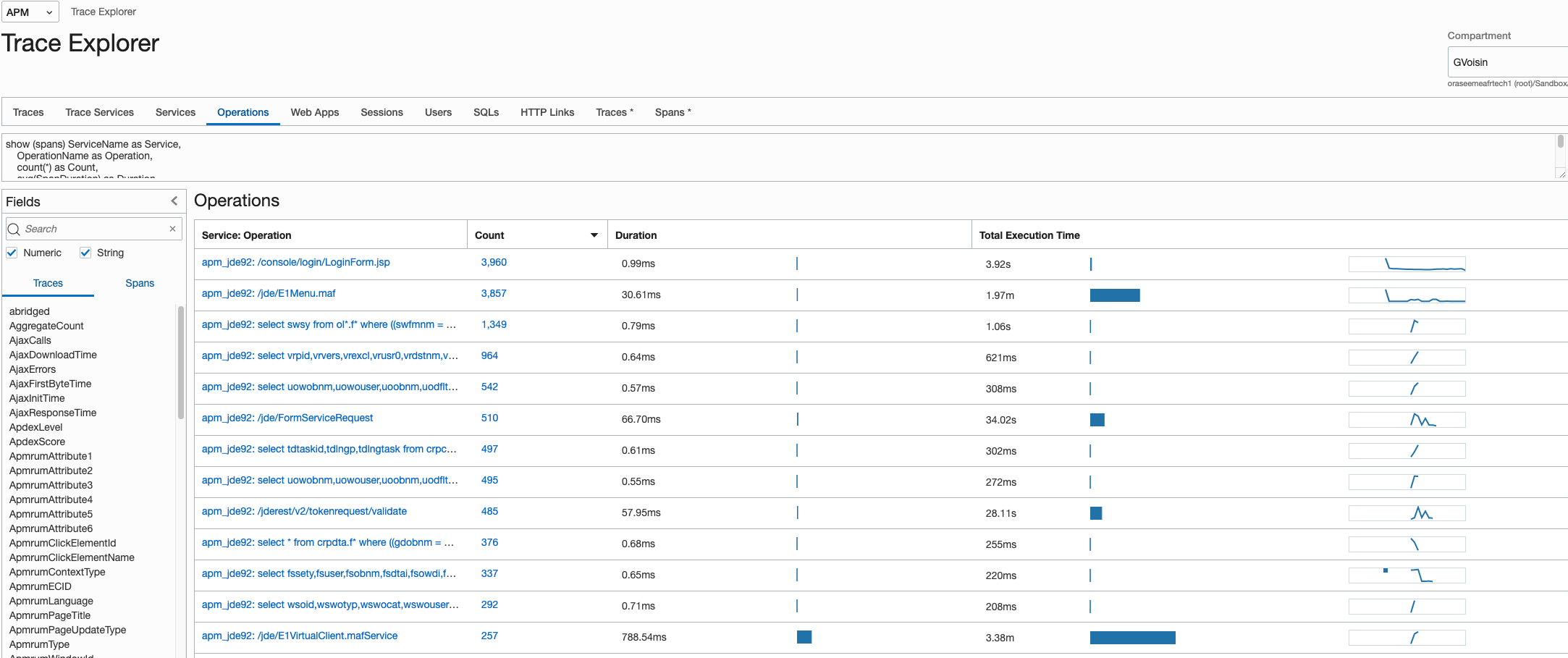Select the ApdexScore field
This screenshot has width=1568, height=658.
point(37,442)
